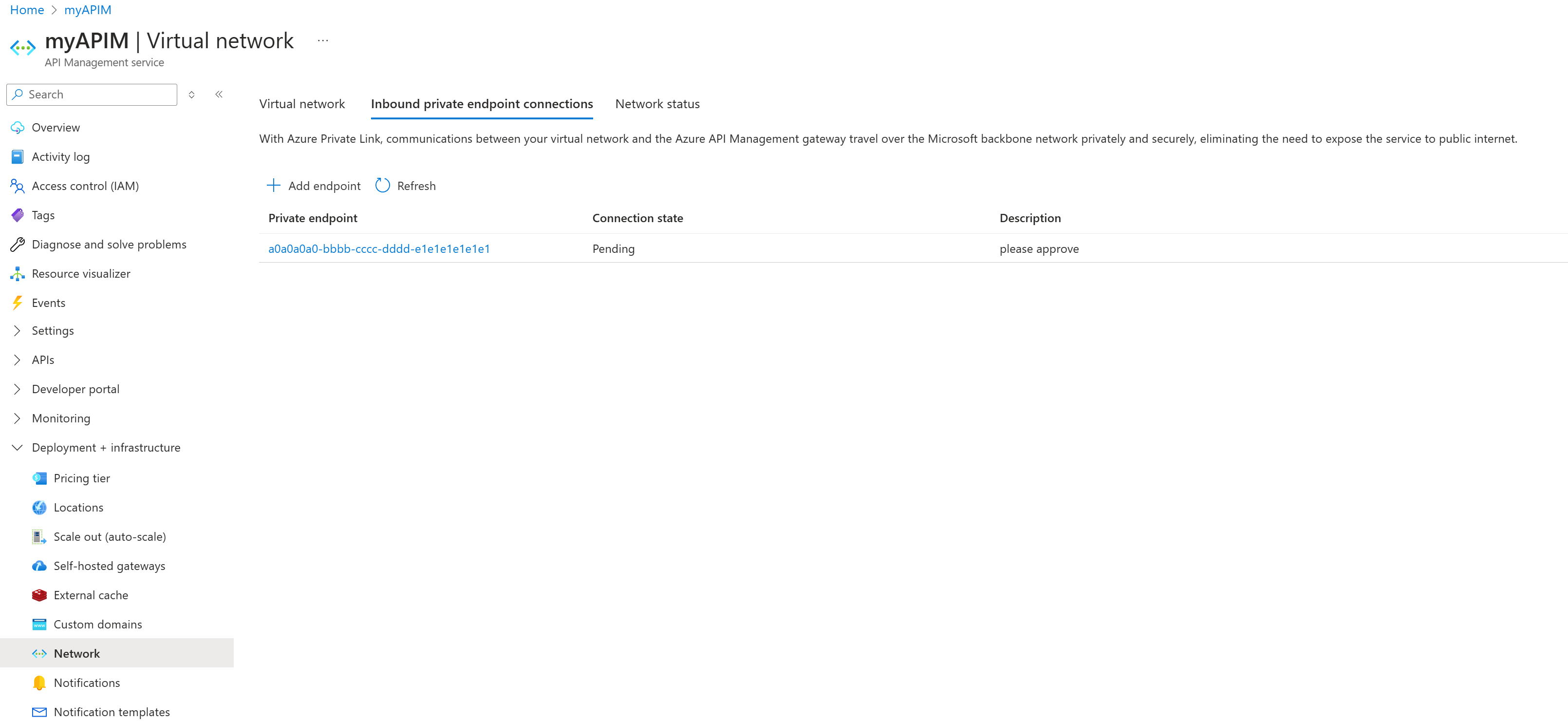Image resolution: width=1568 pixels, height=721 pixels.
Task: Select the Pricing tier menu item
Action: pyautogui.click(x=83, y=478)
